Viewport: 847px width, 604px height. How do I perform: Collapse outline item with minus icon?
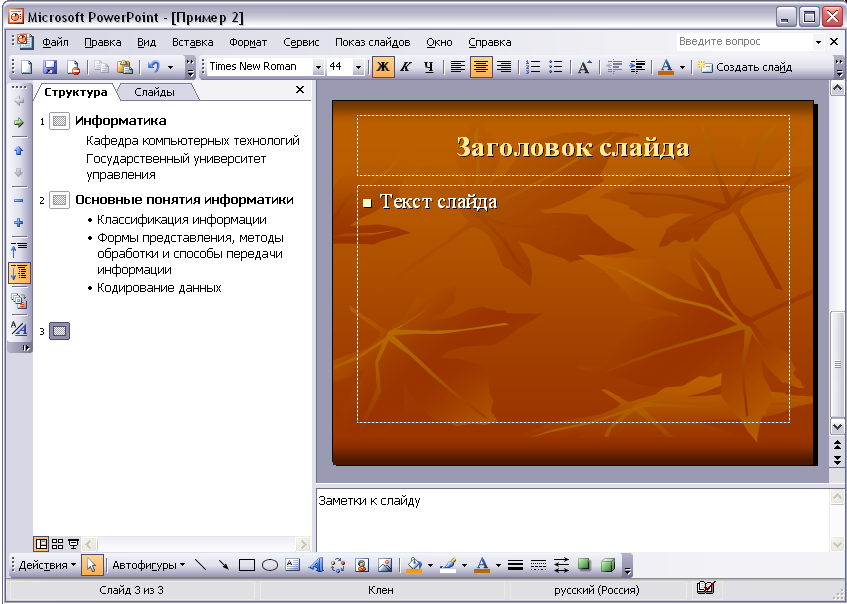click(x=19, y=200)
